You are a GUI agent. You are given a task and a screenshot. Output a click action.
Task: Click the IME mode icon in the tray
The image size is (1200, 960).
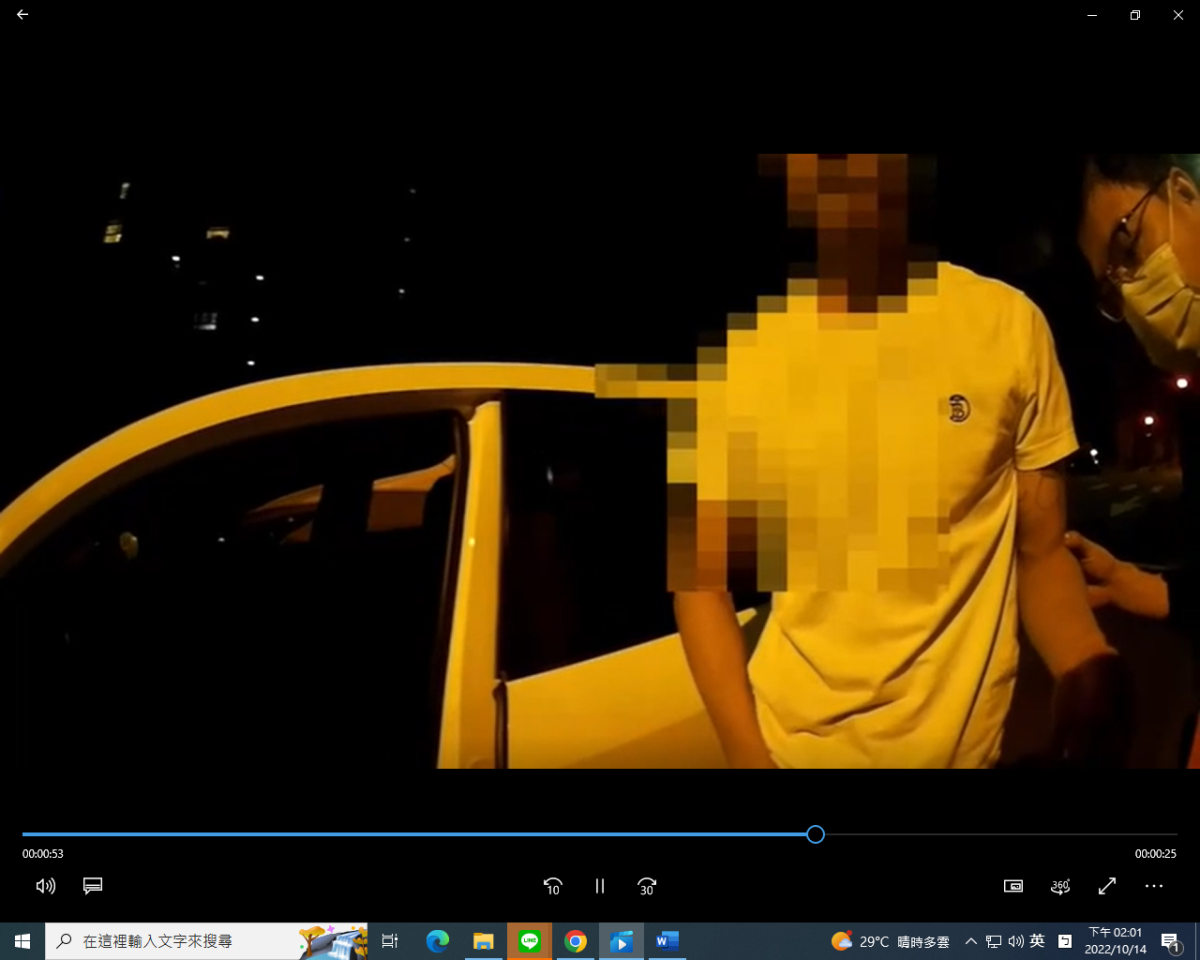1065,941
